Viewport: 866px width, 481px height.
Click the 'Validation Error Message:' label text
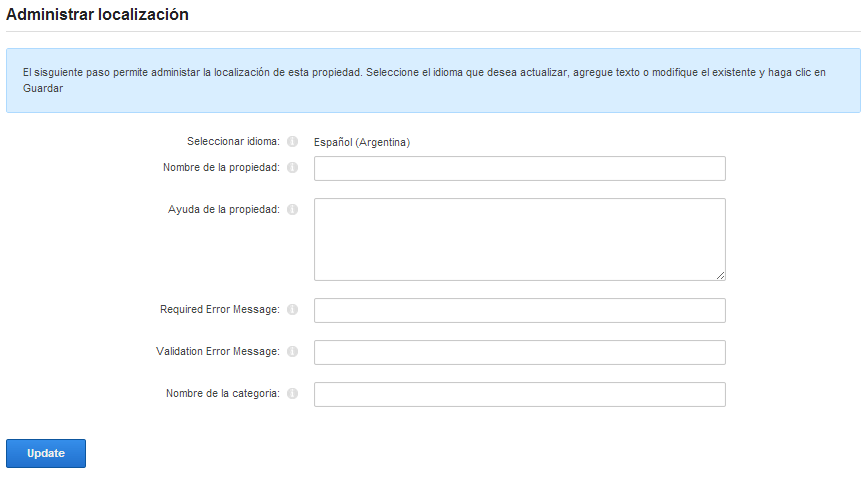click(218, 352)
